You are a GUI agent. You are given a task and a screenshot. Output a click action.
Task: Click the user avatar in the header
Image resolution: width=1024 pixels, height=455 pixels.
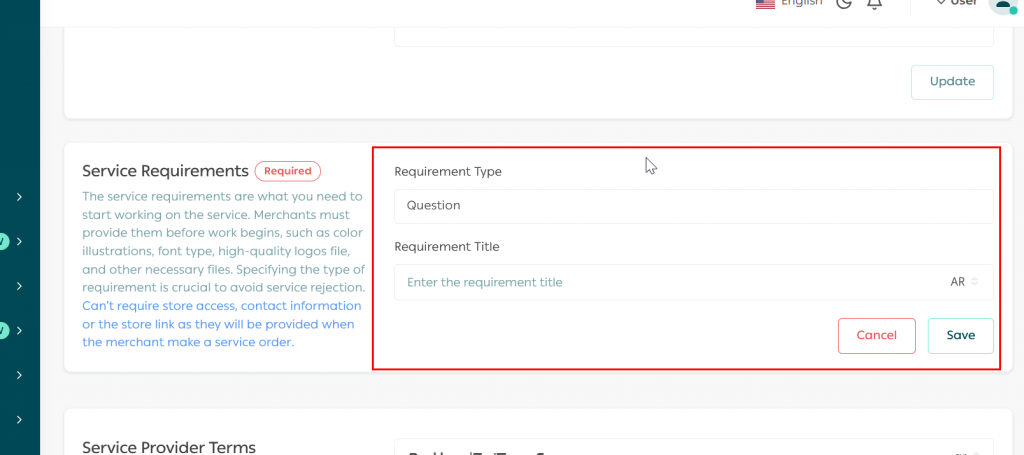click(x=1002, y=4)
